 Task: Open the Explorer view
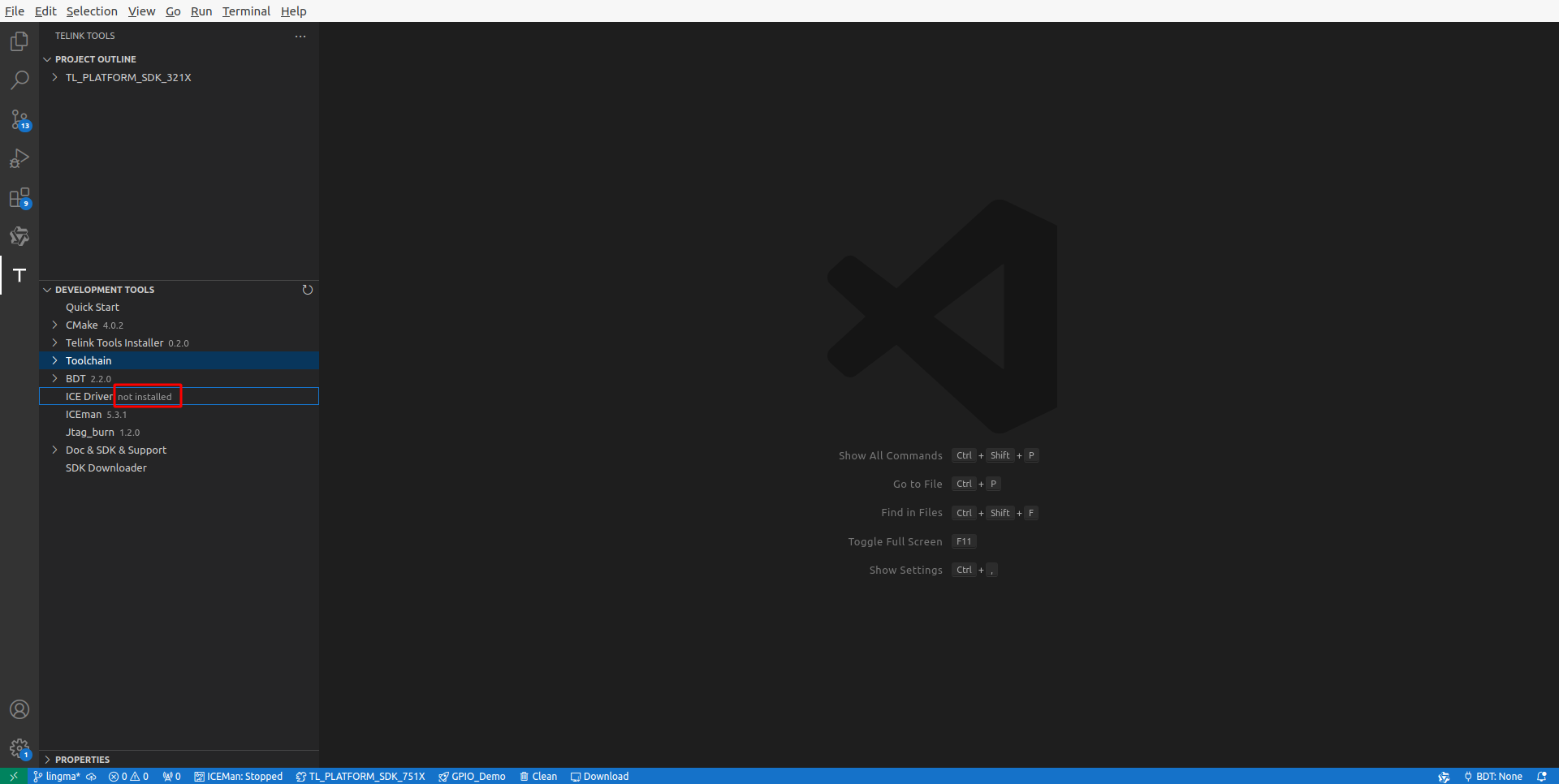point(19,41)
